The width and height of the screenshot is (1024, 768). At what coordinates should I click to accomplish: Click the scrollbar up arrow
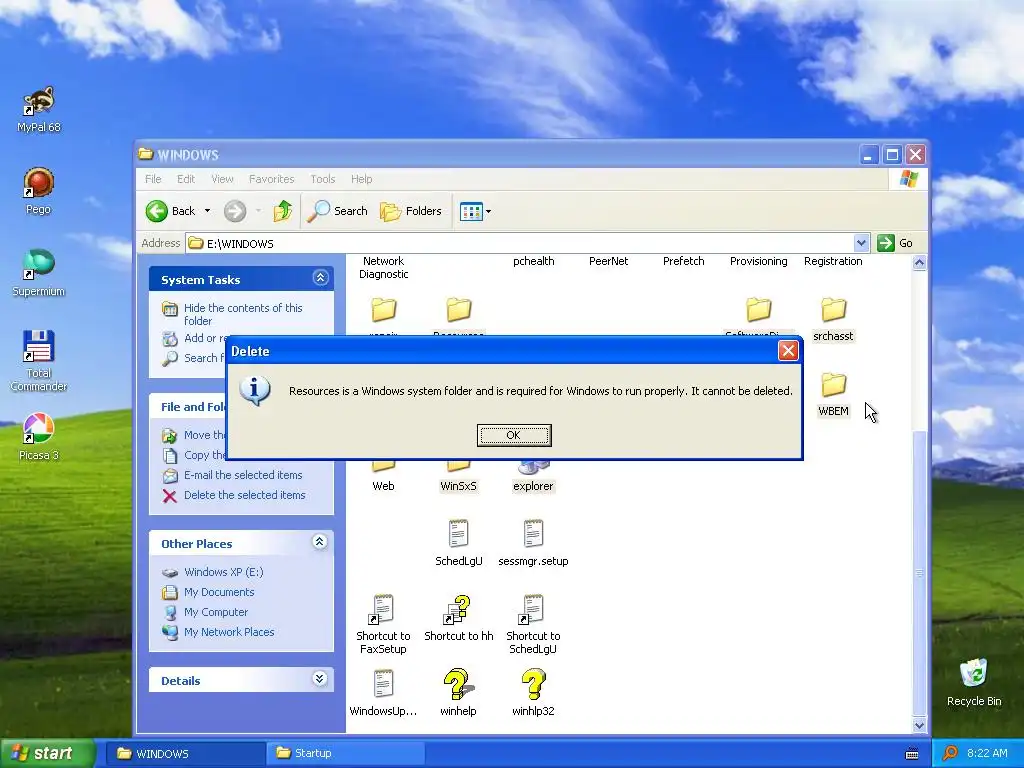pos(919,263)
